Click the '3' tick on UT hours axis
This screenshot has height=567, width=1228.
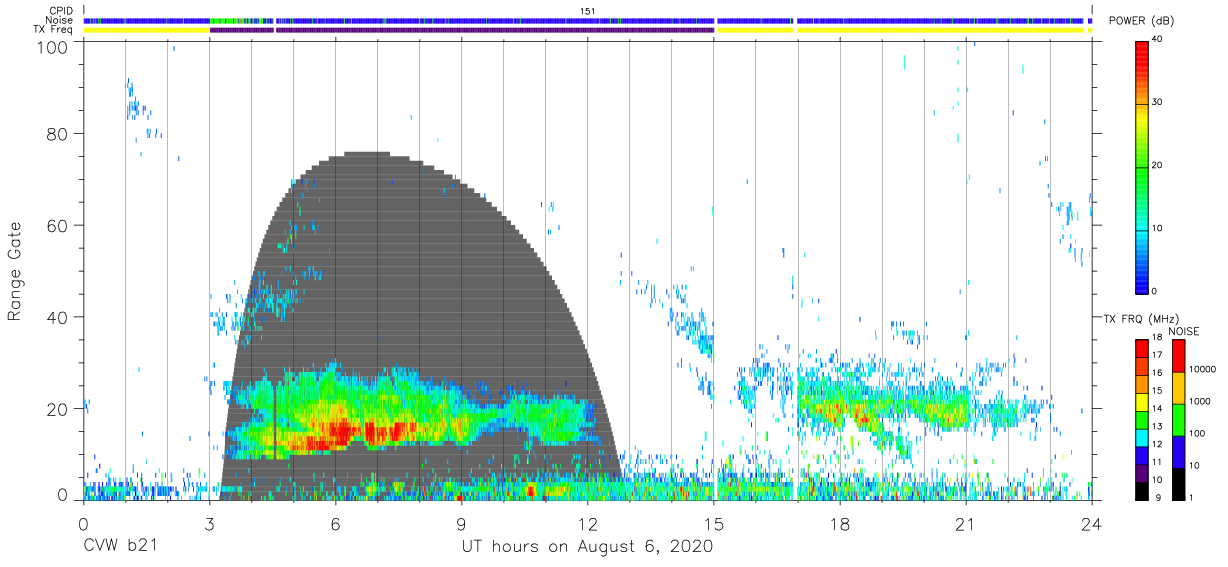209,522
